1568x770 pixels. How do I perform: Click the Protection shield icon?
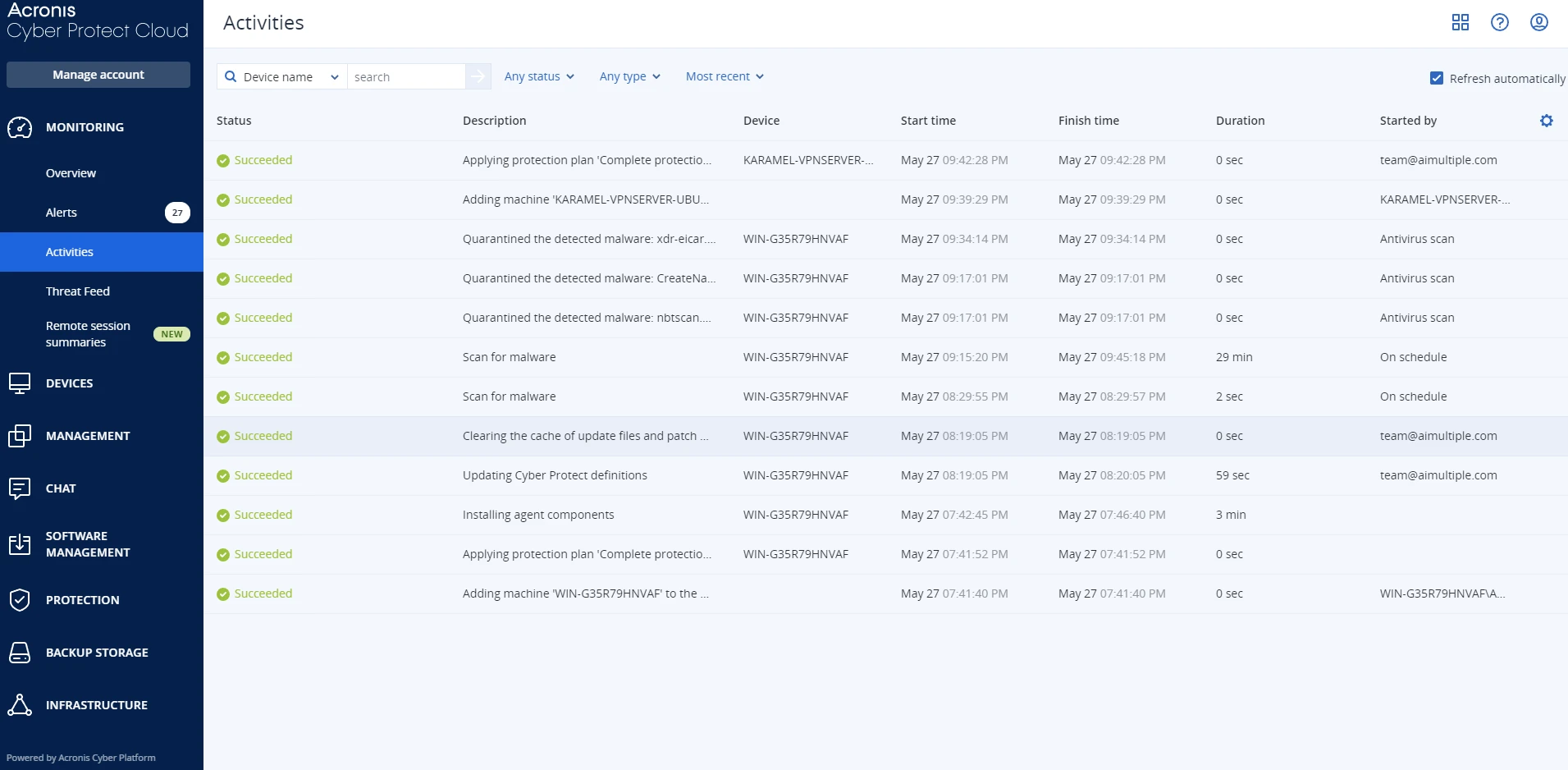(x=20, y=600)
